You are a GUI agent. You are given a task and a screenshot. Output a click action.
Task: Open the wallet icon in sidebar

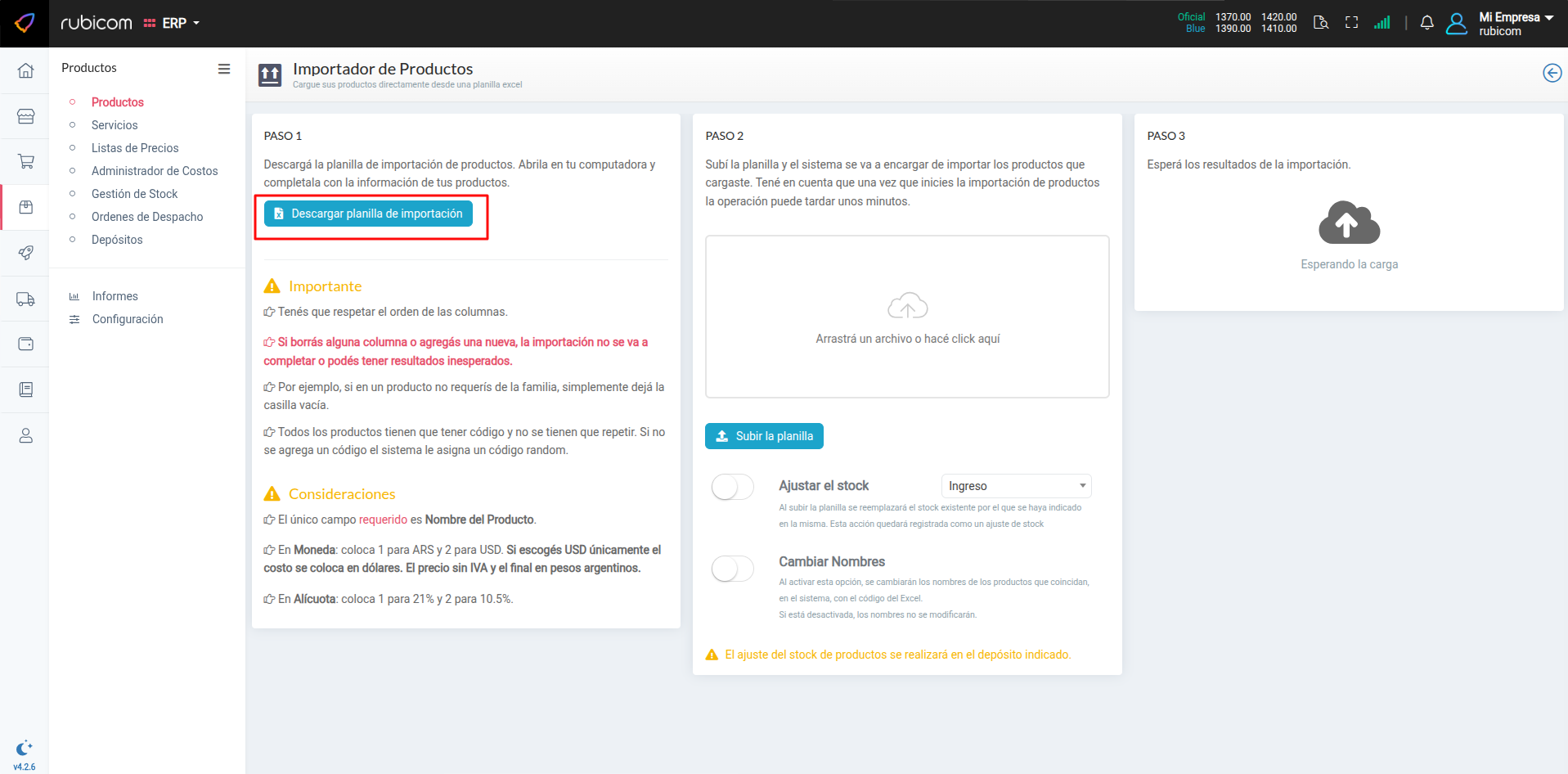point(25,344)
